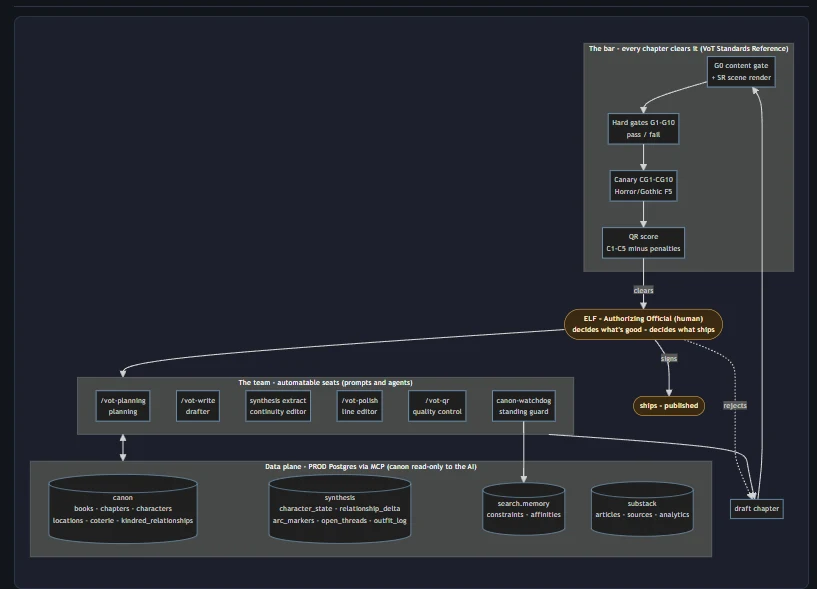Click the 'clears' edge label
Image resolution: width=817 pixels, height=589 pixels.
pos(643,290)
